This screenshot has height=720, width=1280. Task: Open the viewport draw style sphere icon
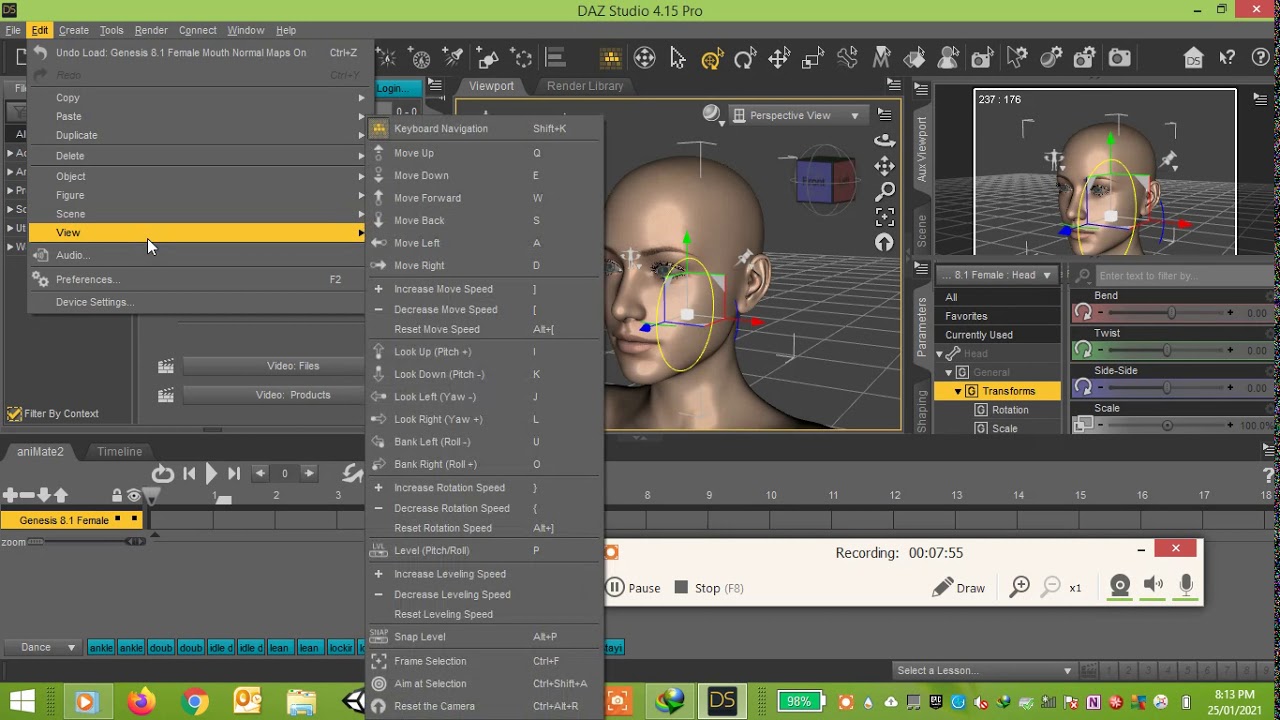pos(712,114)
